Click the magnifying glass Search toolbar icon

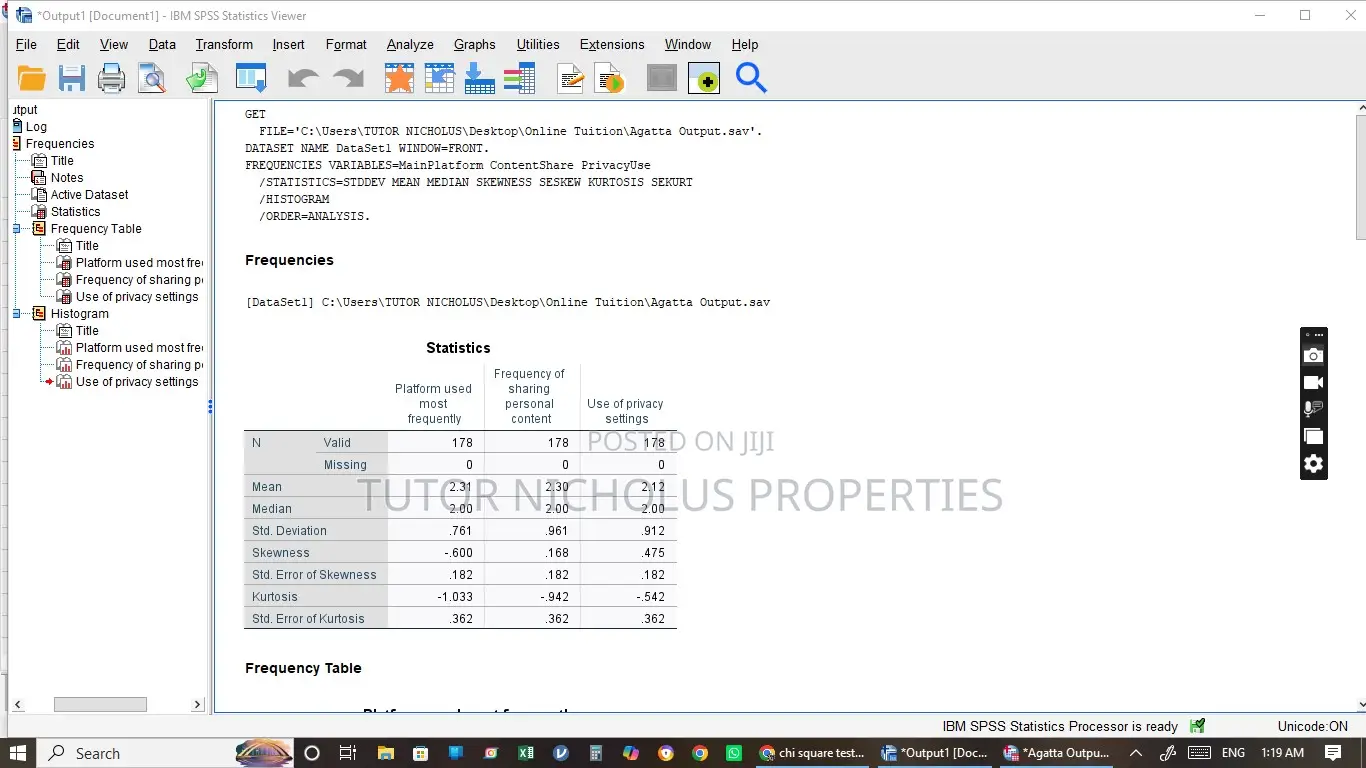coord(751,77)
